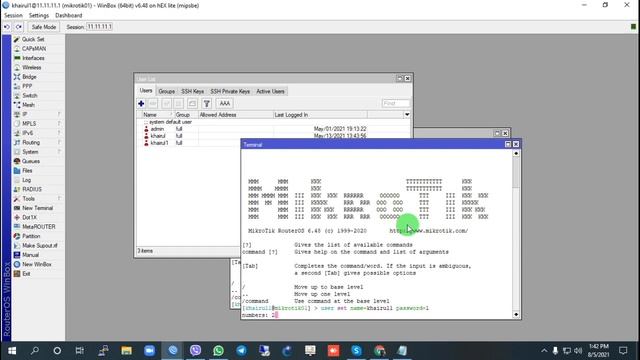
Task: Open the Manual entry
Action: point(30,255)
